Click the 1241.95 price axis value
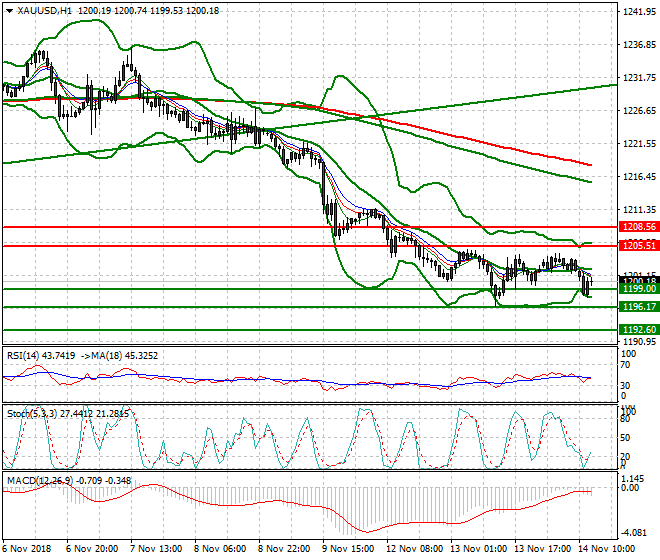Screen dimensions: 660x560 [x=639, y=12]
